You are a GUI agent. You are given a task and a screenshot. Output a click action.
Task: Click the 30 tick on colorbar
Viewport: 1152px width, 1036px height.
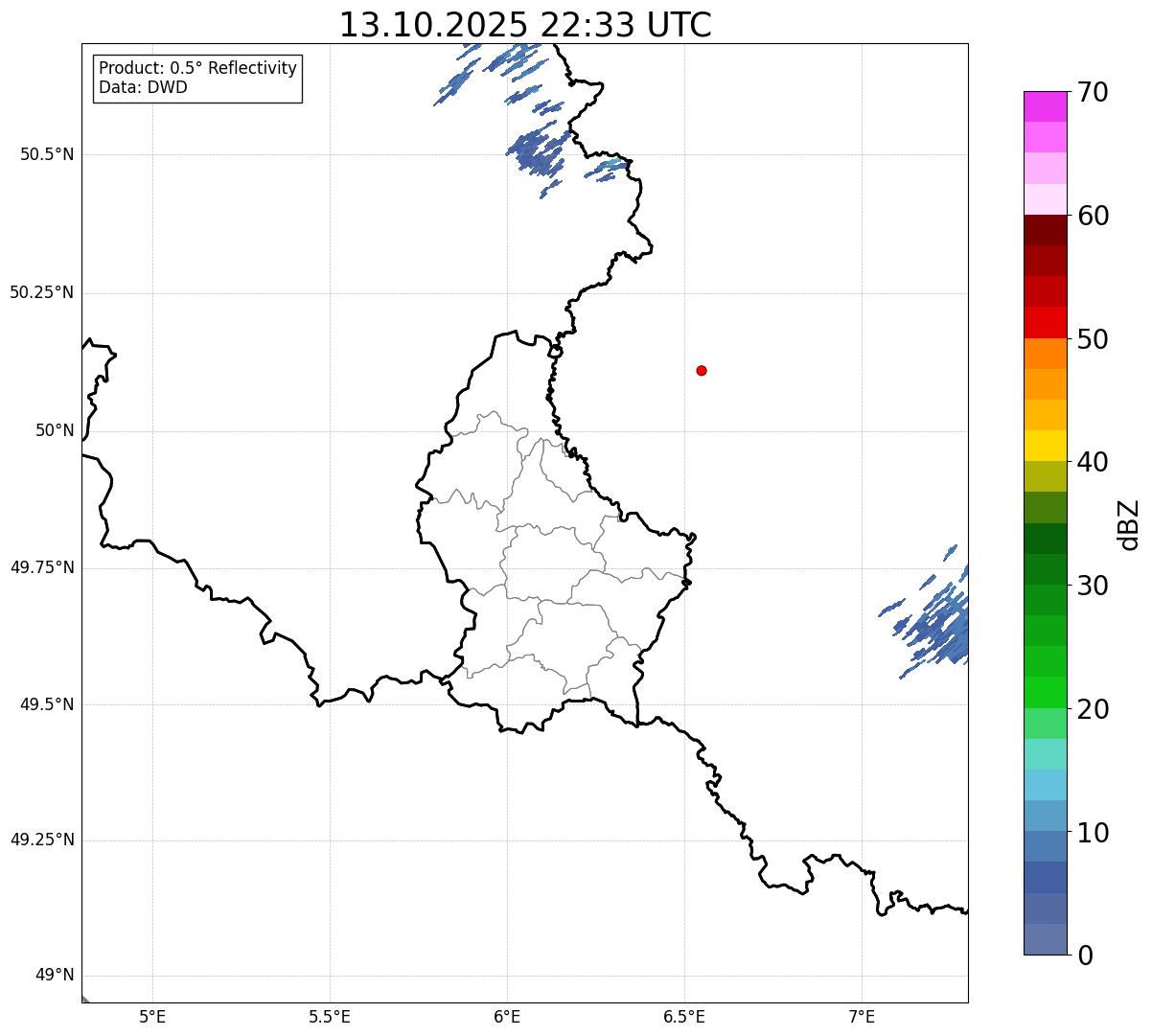click(1093, 586)
